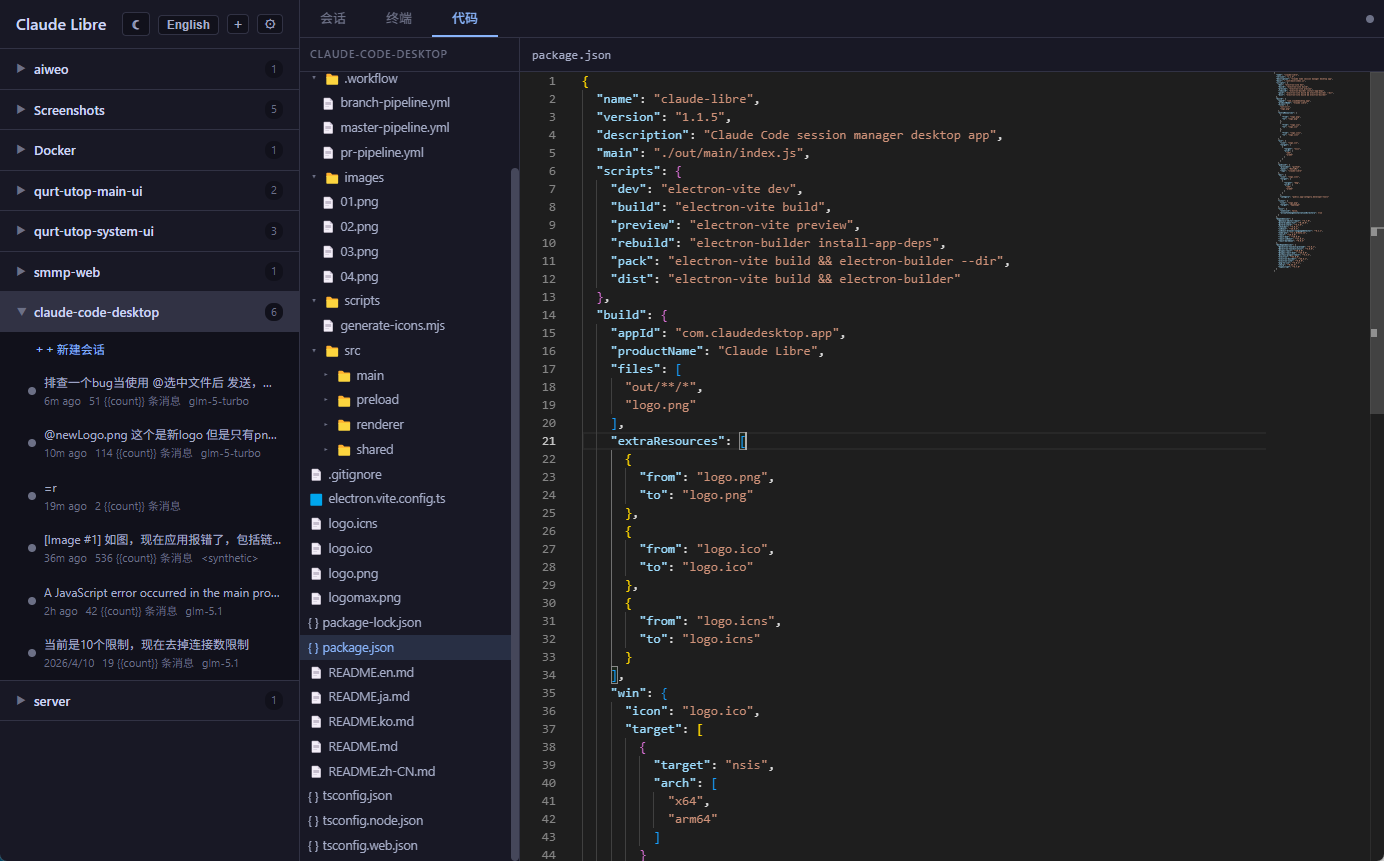The image size is (1384, 861).
Task: Click the status dot at top-right corner
Action: pyautogui.click(x=1370, y=18)
